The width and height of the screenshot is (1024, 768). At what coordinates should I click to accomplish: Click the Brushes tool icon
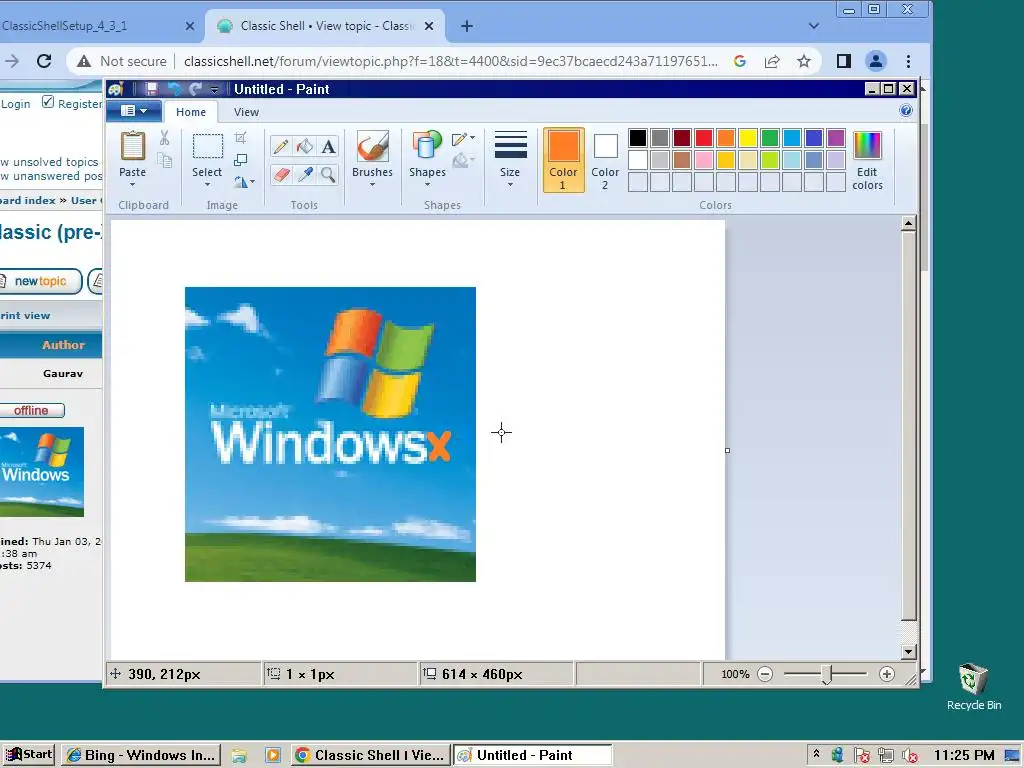pyautogui.click(x=372, y=146)
